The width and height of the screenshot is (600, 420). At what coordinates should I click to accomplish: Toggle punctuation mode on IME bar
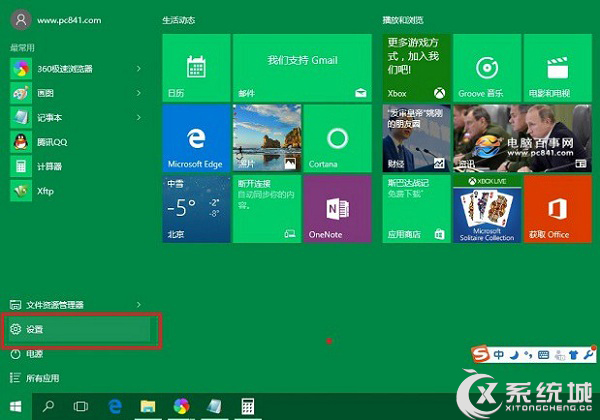(x=528, y=355)
